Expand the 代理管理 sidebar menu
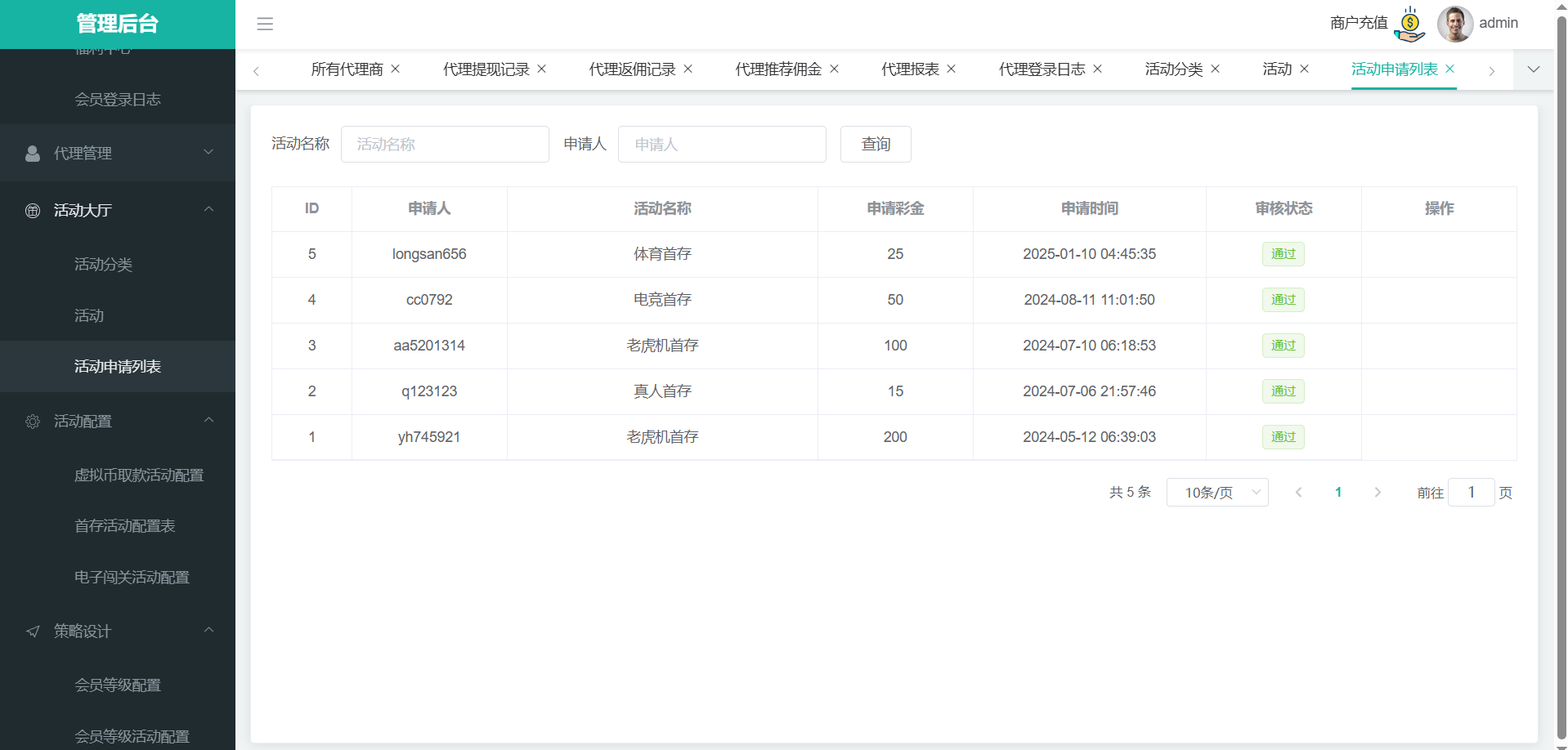This screenshot has width=1568, height=750. point(118,153)
